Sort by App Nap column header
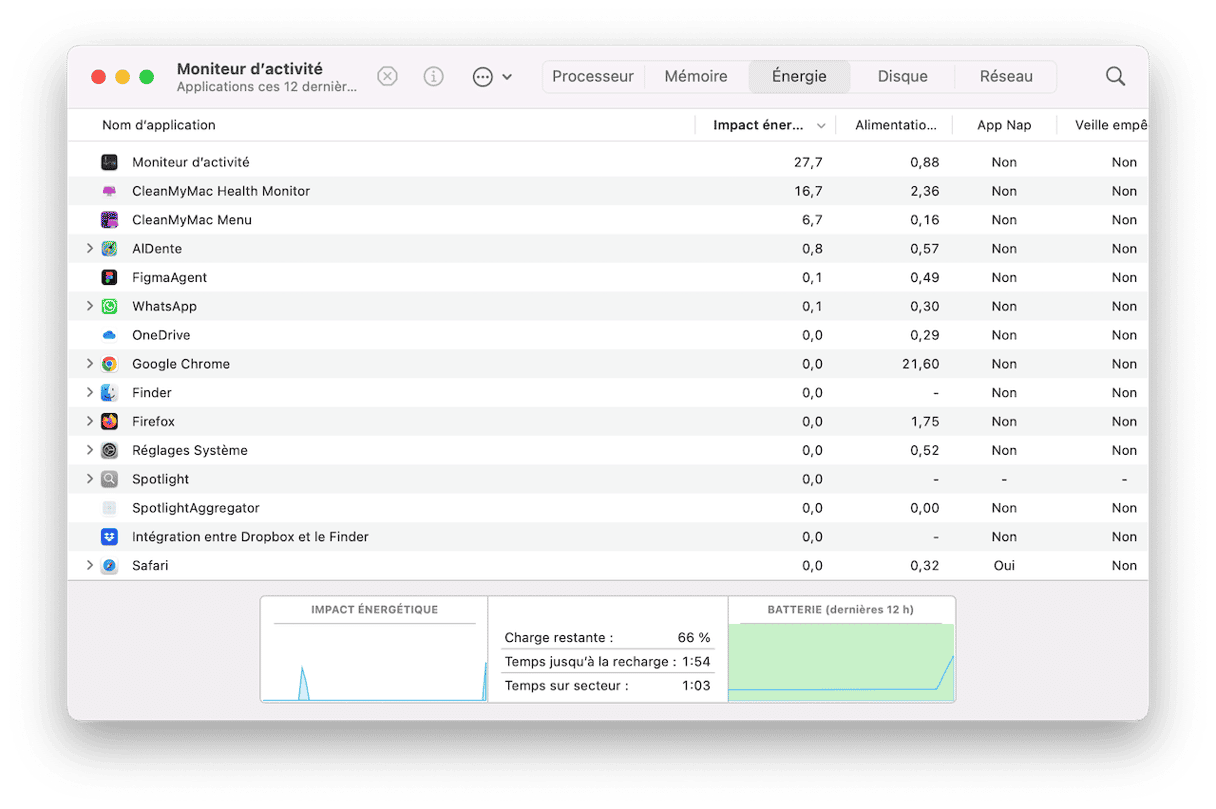The width and height of the screenshot is (1216, 809). point(1003,126)
